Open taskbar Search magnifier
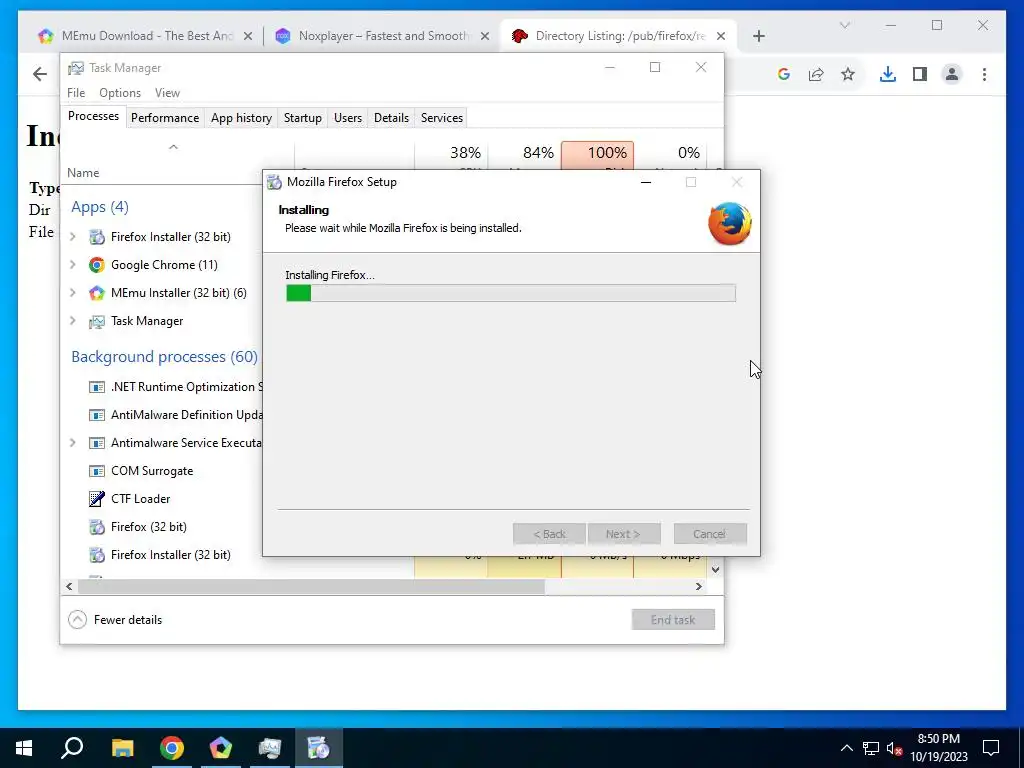The height and width of the screenshot is (768, 1024). pyautogui.click(x=72, y=748)
